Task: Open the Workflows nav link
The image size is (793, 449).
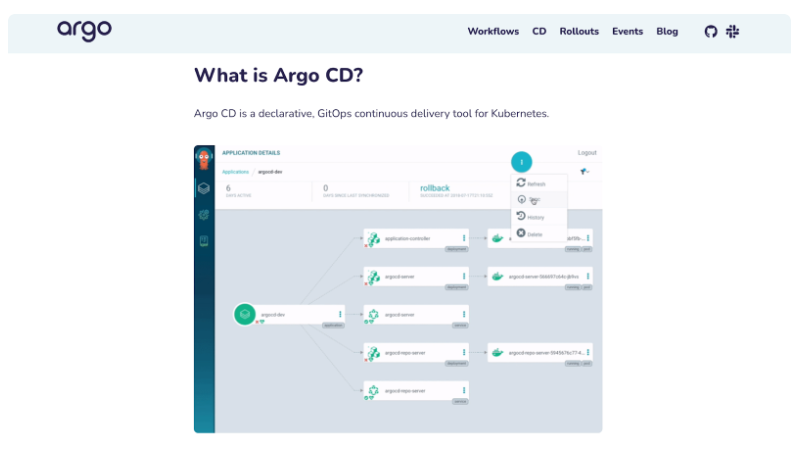Action: pos(493,31)
